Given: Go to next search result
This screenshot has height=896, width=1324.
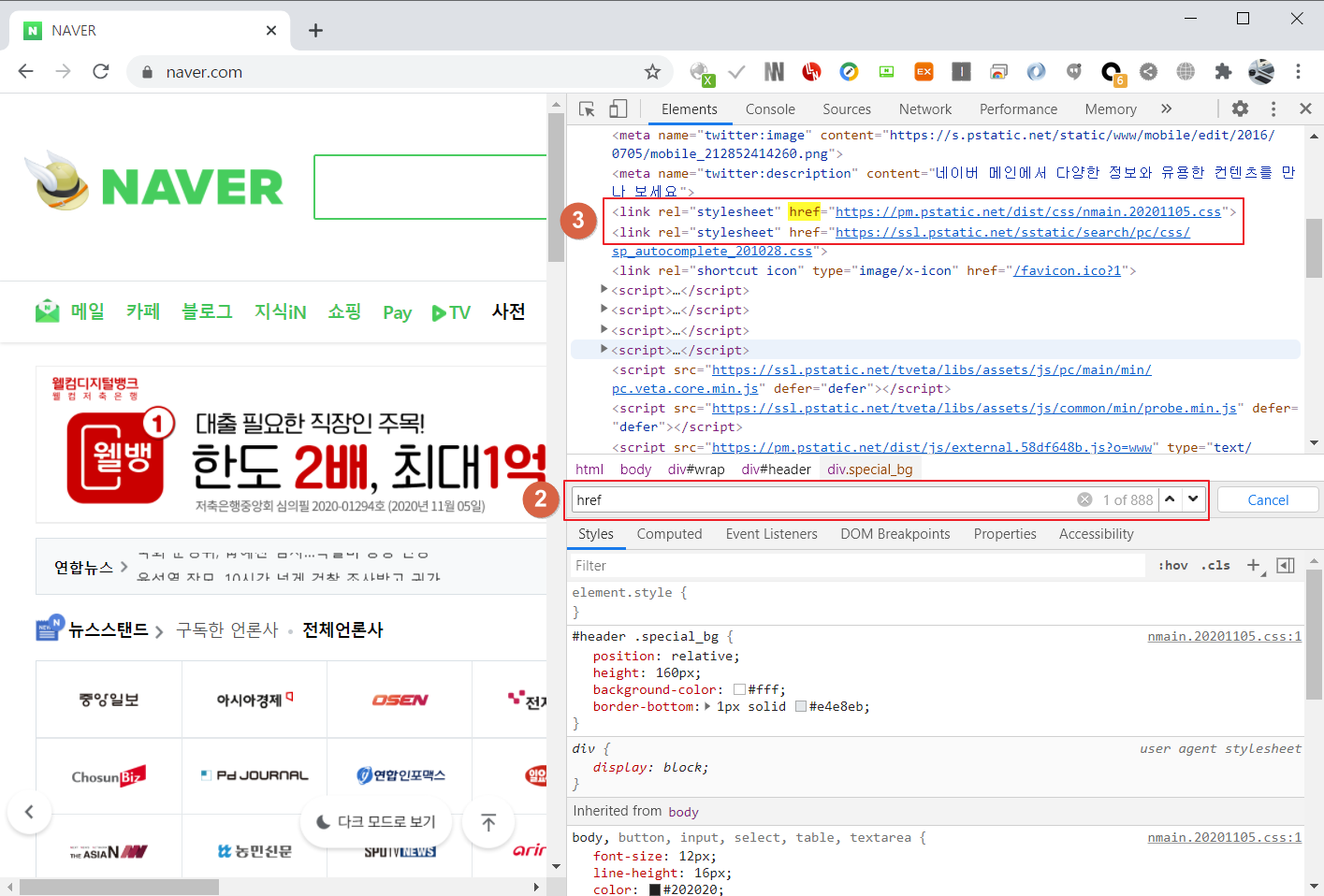Looking at the screenshot, I should 1193,499.
